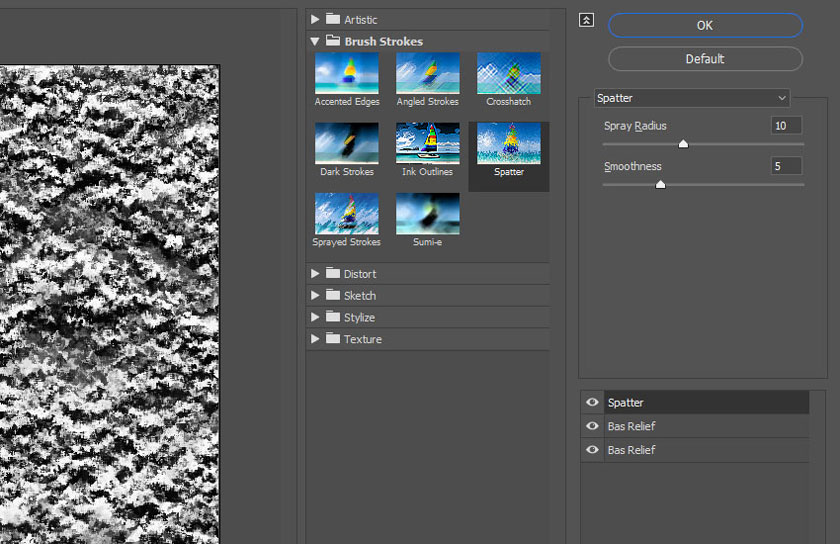Screen dimensions: 840x544
Task: Expand the Distort filter folder
Action: 315,273
